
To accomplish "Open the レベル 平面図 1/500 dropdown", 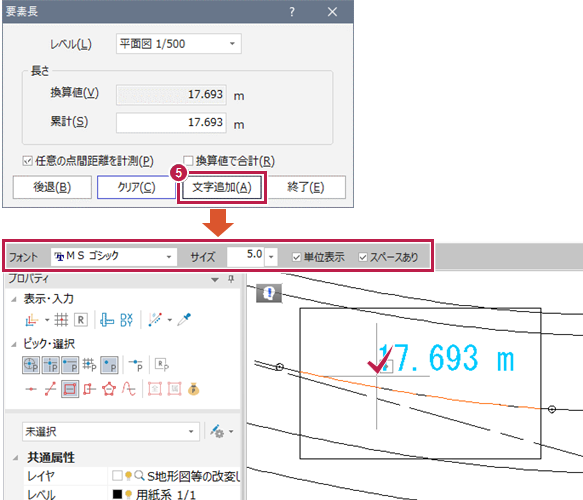I will [178, 43].
